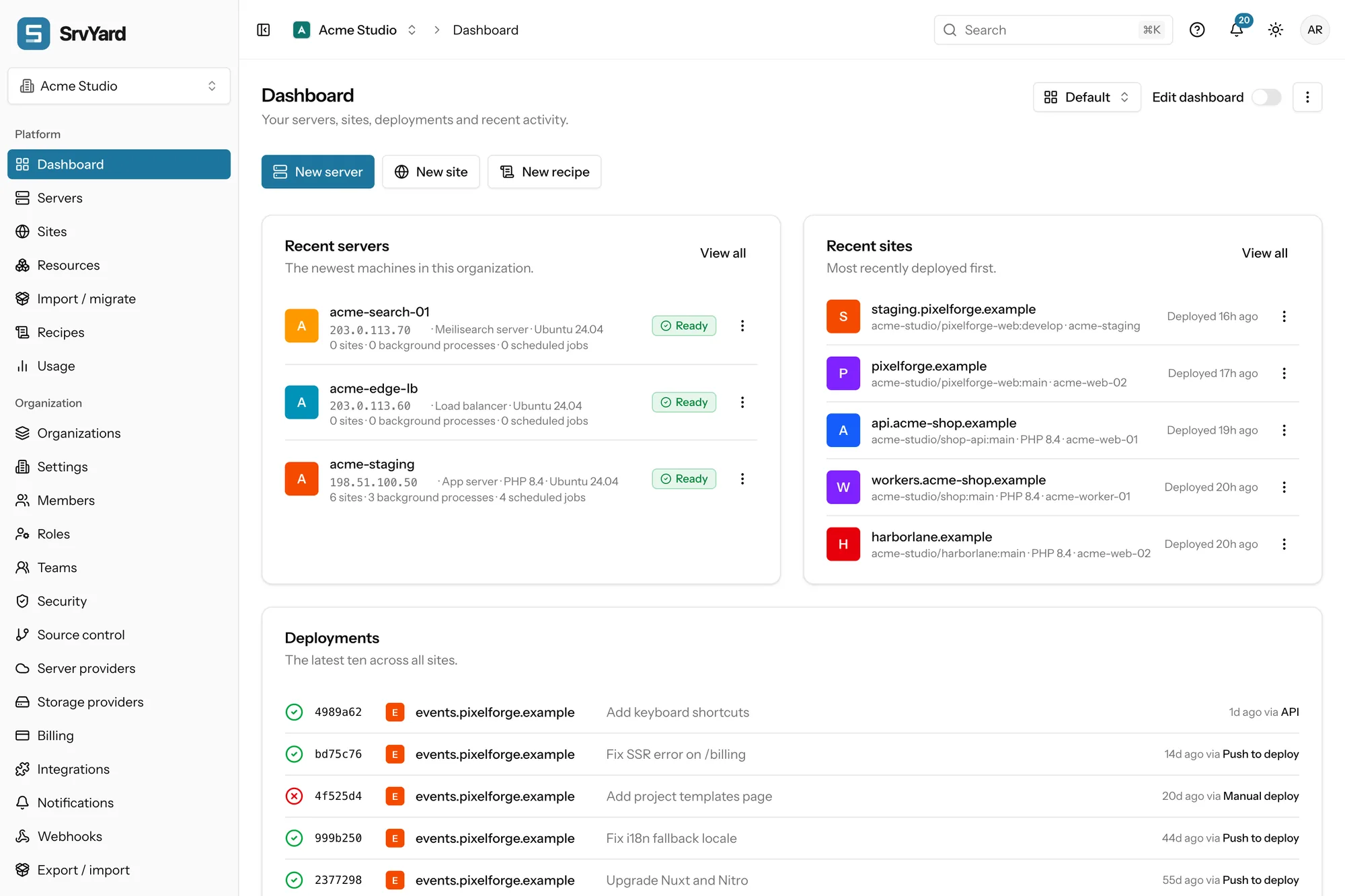Open staging.pixelforge.example site actions menu
This screenshot has width=1345, height=896.
pyautogui.click(x=1284, y=317)
